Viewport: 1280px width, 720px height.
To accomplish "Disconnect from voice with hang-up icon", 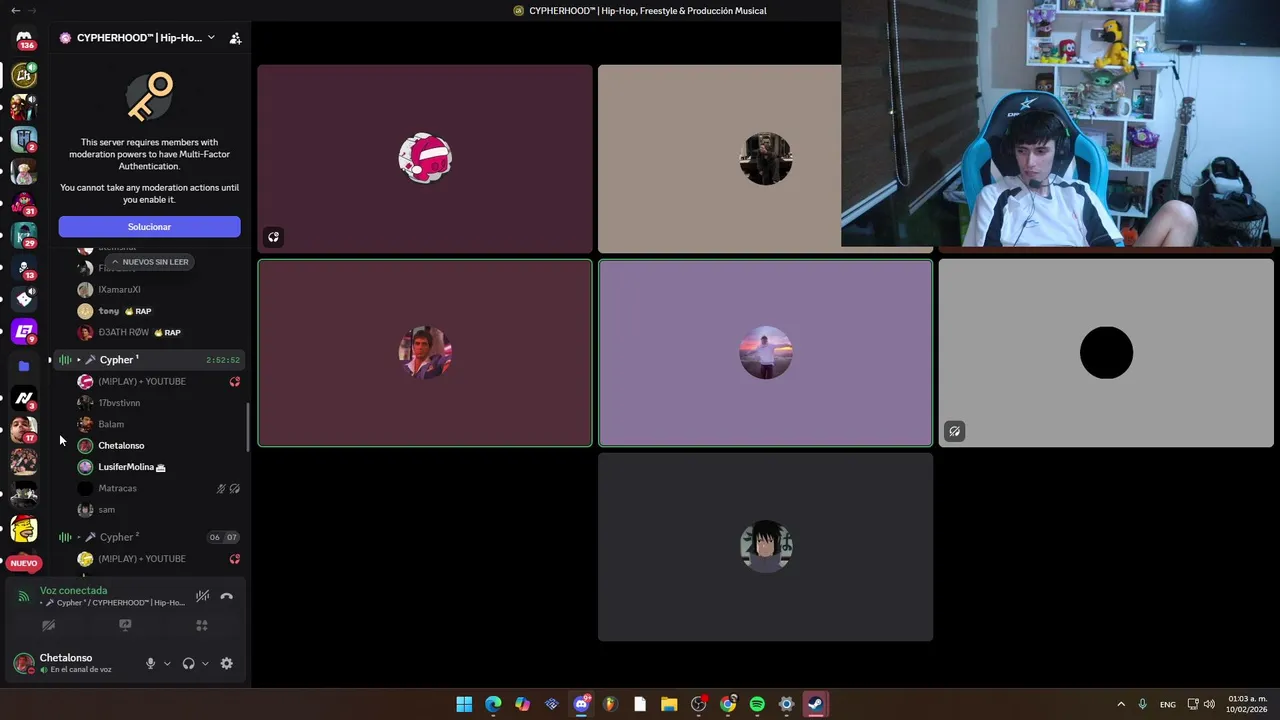I will [x=227, y=596].
